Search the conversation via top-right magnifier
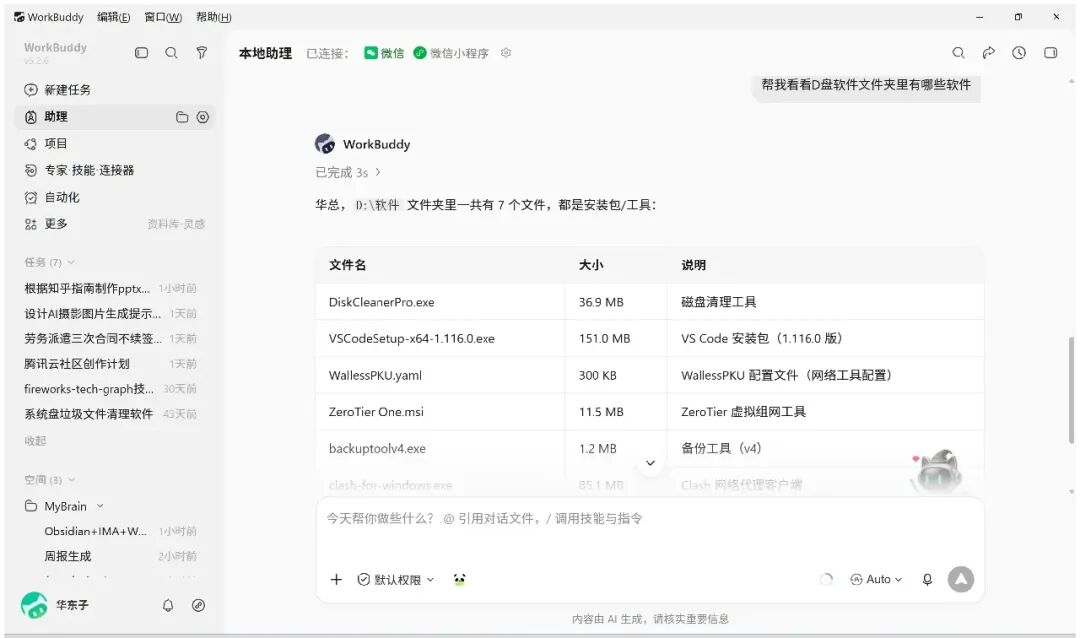 pyautogui.click(x=958, y=52)
